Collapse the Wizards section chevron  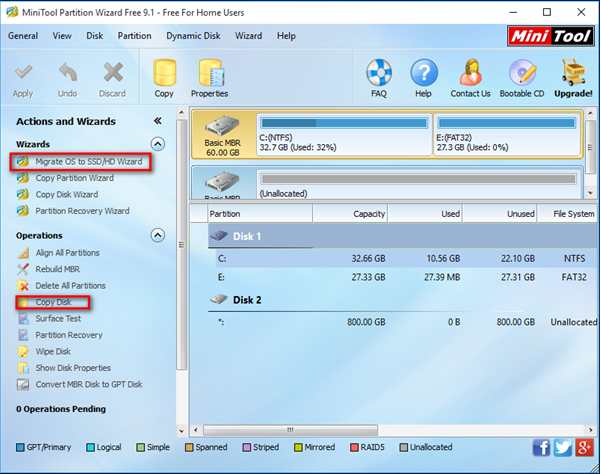pos(158,144)
